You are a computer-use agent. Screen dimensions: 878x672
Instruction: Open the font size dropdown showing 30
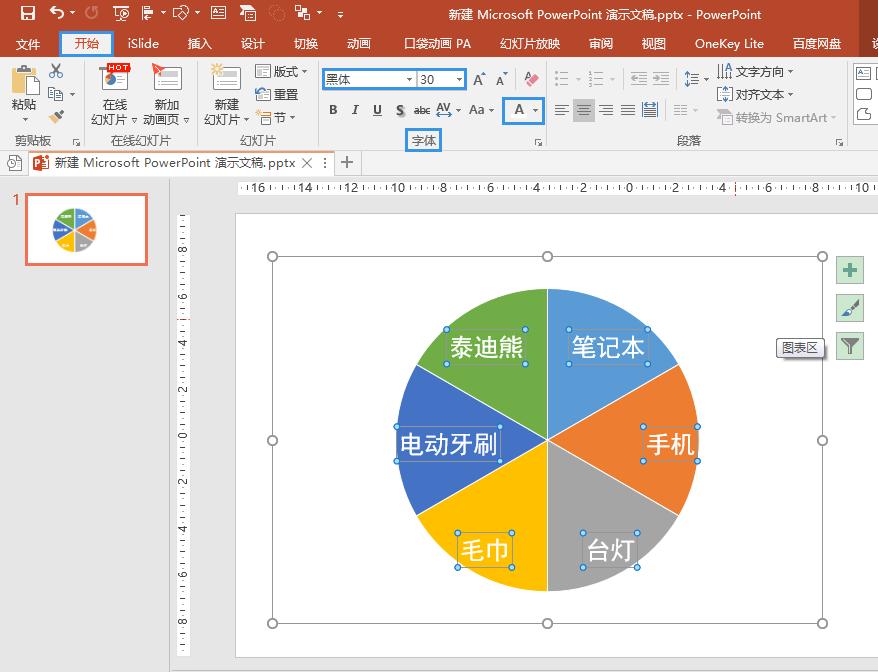coord(459,79)
